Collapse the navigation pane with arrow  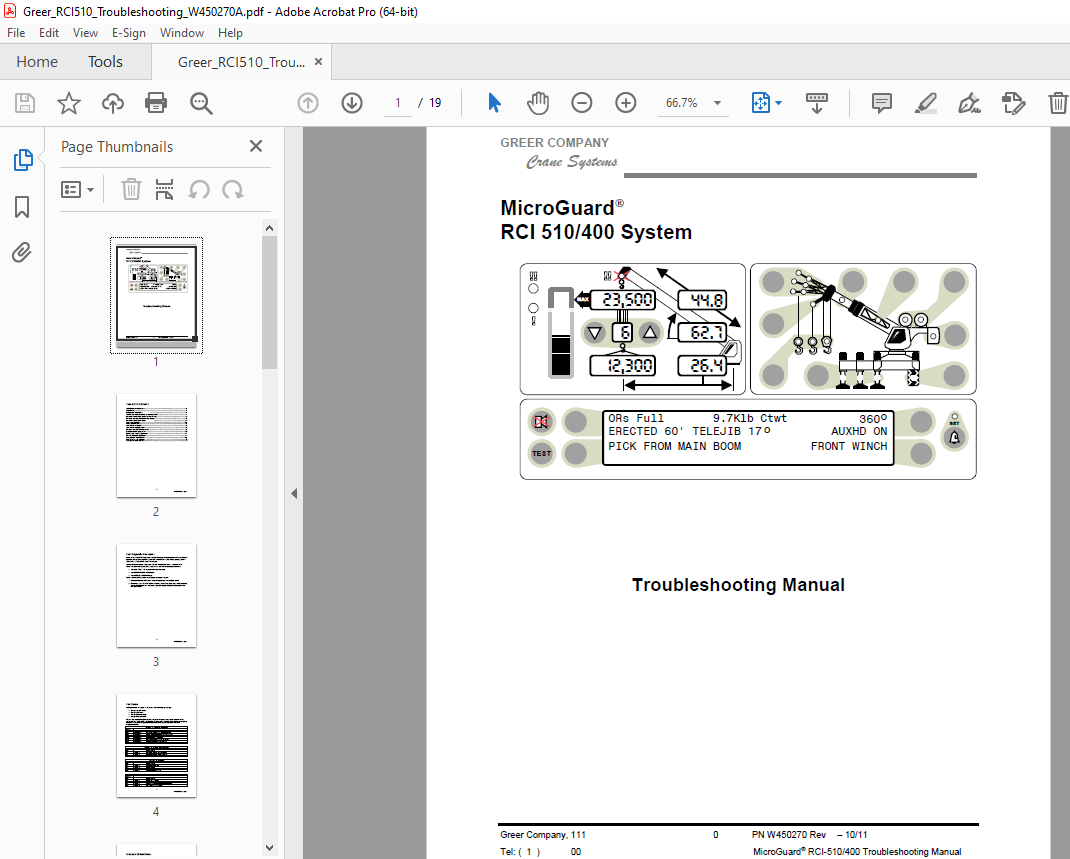click(293, 493)
